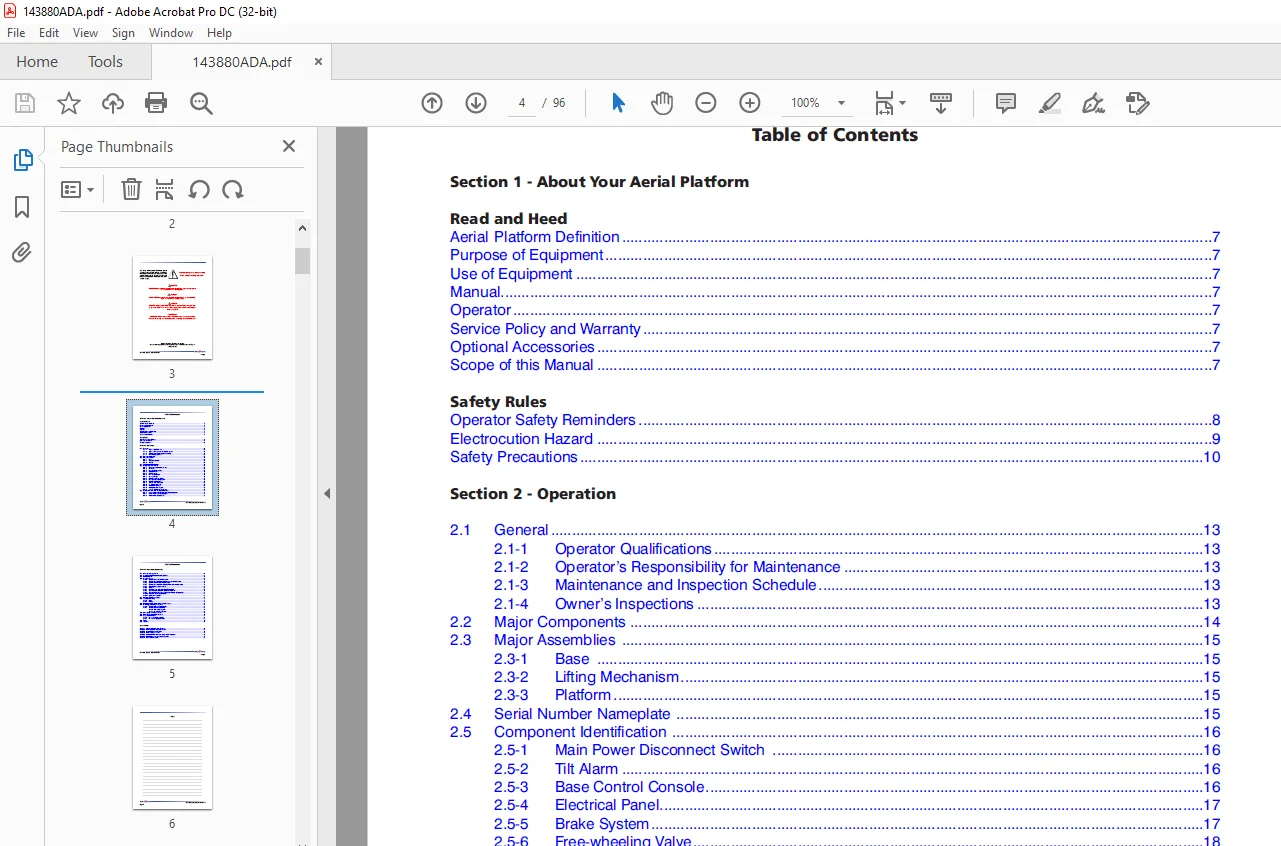Zoom out with the minus icon
The height and width of the screenshot is (846, 1281).
pos(706,103)
